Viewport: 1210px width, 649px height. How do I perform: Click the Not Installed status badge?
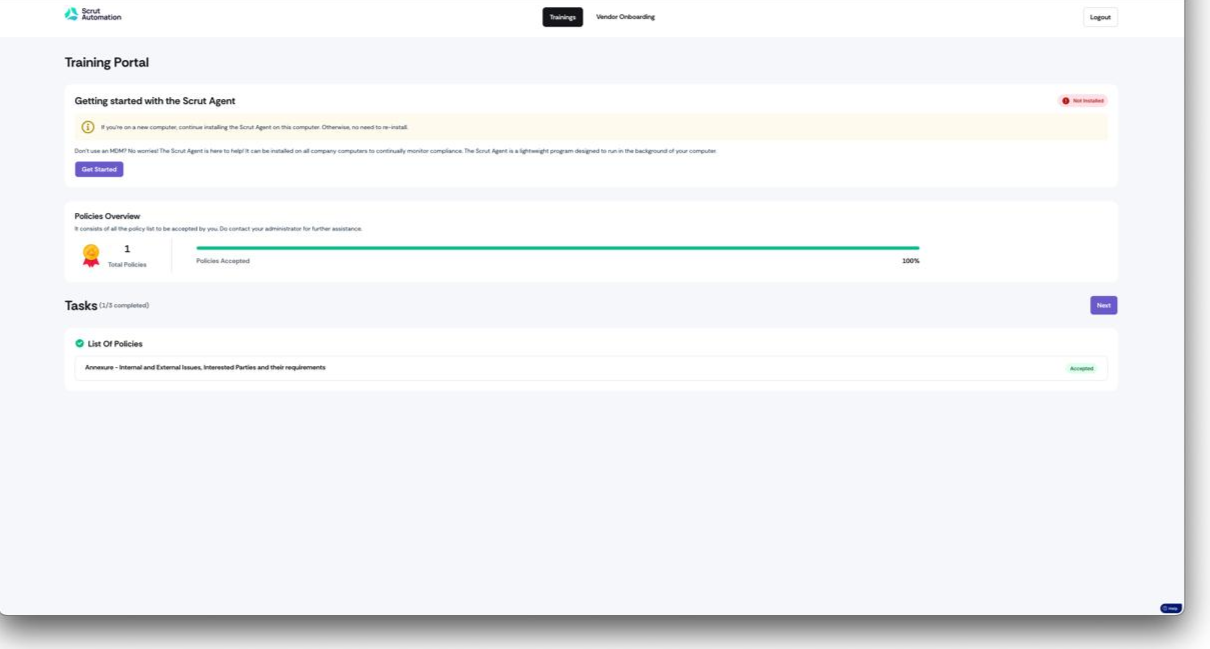pyautogui.click(x=1083, y=101)
